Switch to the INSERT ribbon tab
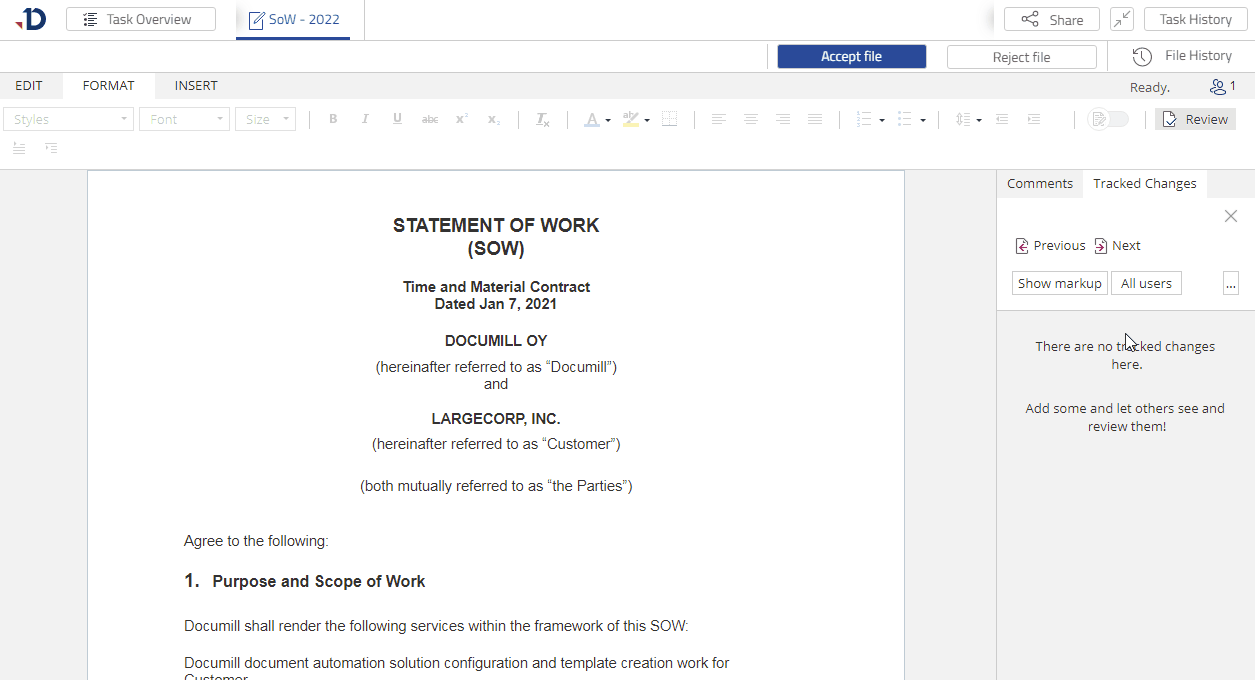This screenshot has height=680, width=1255. pyautogui.click(x=196, y=86)
